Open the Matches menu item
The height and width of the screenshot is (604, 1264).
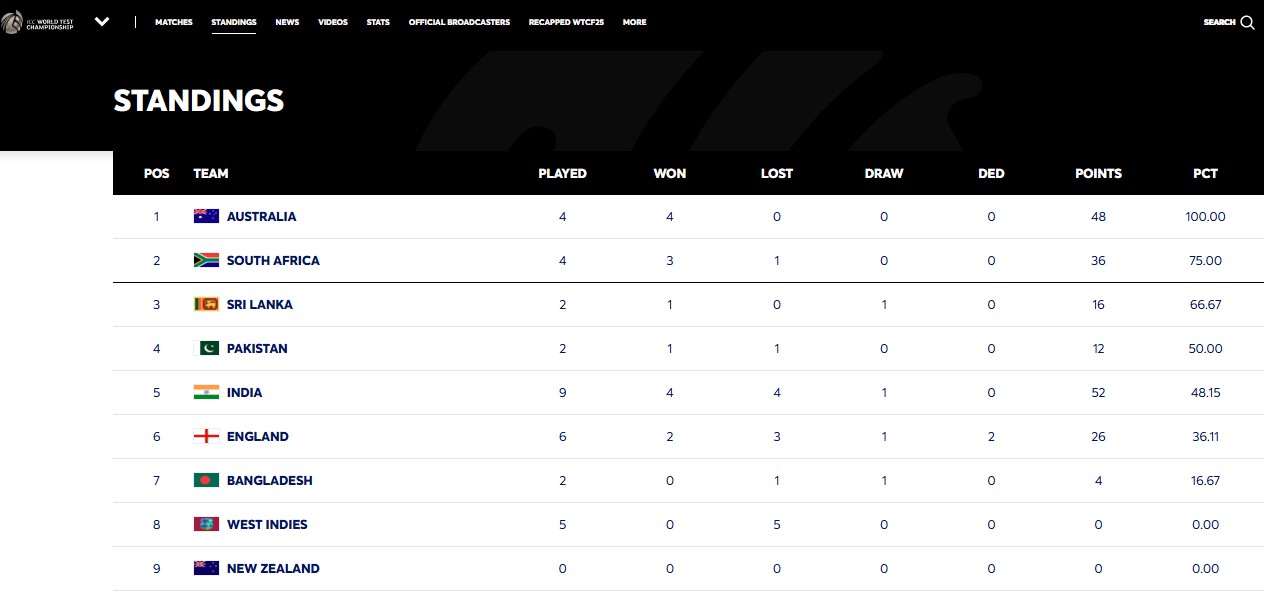(x=174, y=22)
